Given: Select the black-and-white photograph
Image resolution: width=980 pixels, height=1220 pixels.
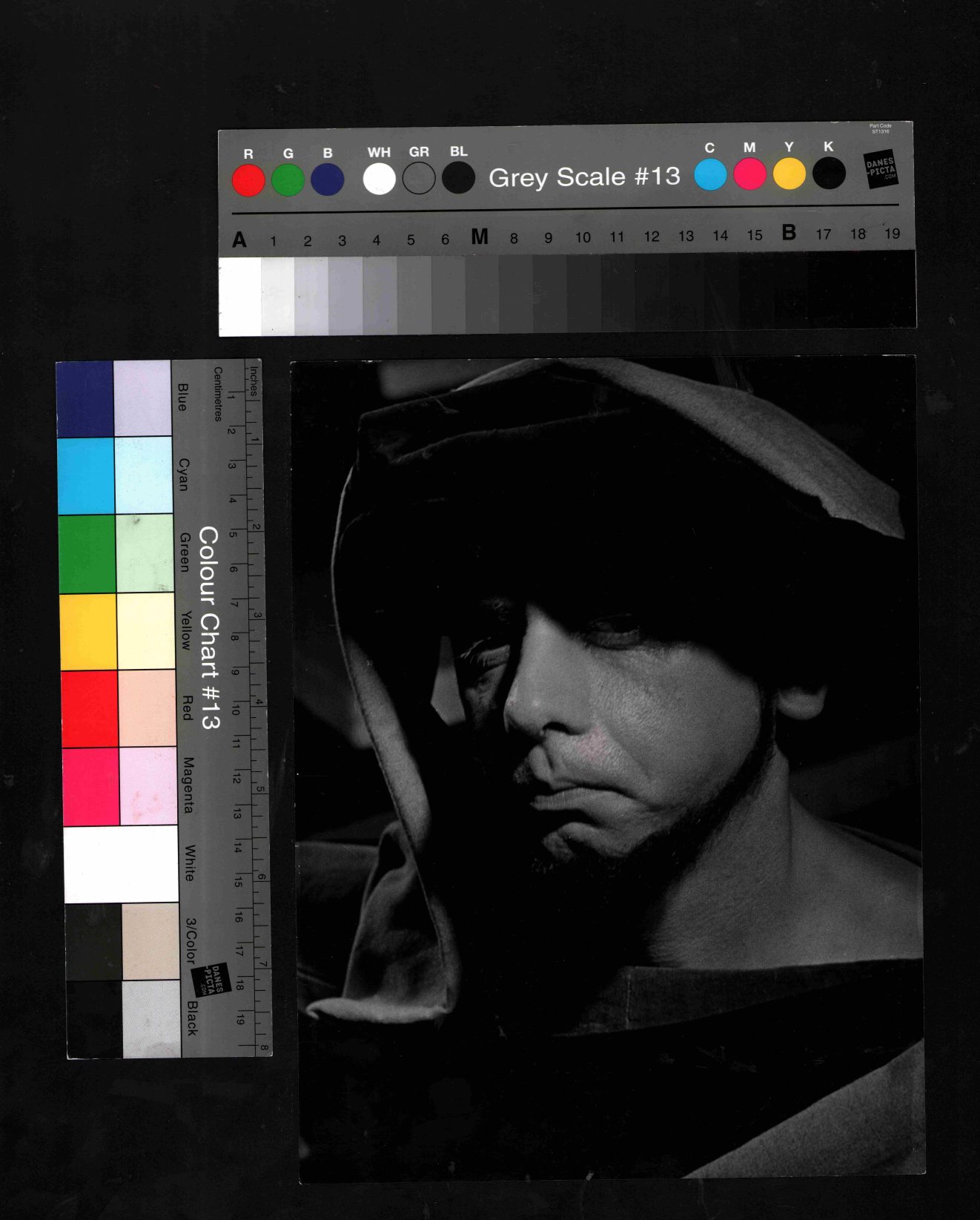Looking at the screenshot, I should pyautogui.click(x=609, y=768).
